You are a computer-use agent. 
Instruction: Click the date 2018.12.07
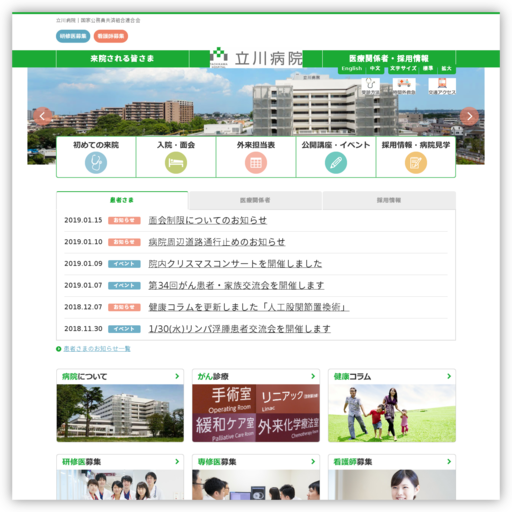coord(83,307)
